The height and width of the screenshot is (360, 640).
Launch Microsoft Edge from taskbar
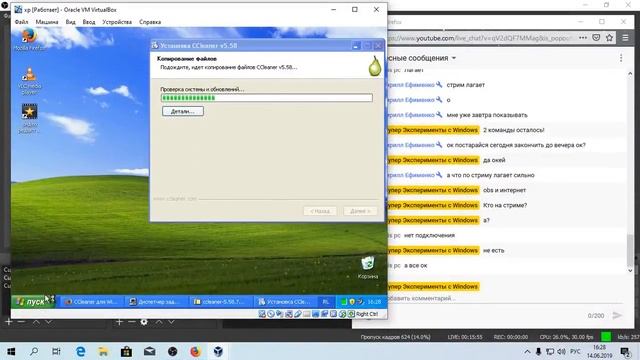click(x=80, y=351)
